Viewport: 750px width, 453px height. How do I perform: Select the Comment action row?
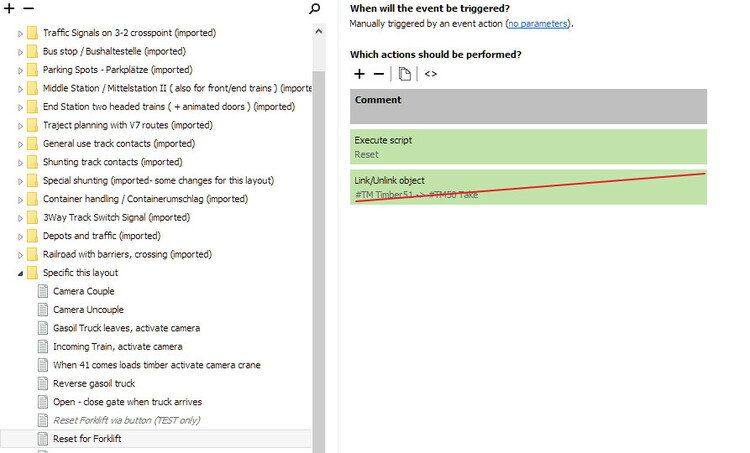point(528,106)
